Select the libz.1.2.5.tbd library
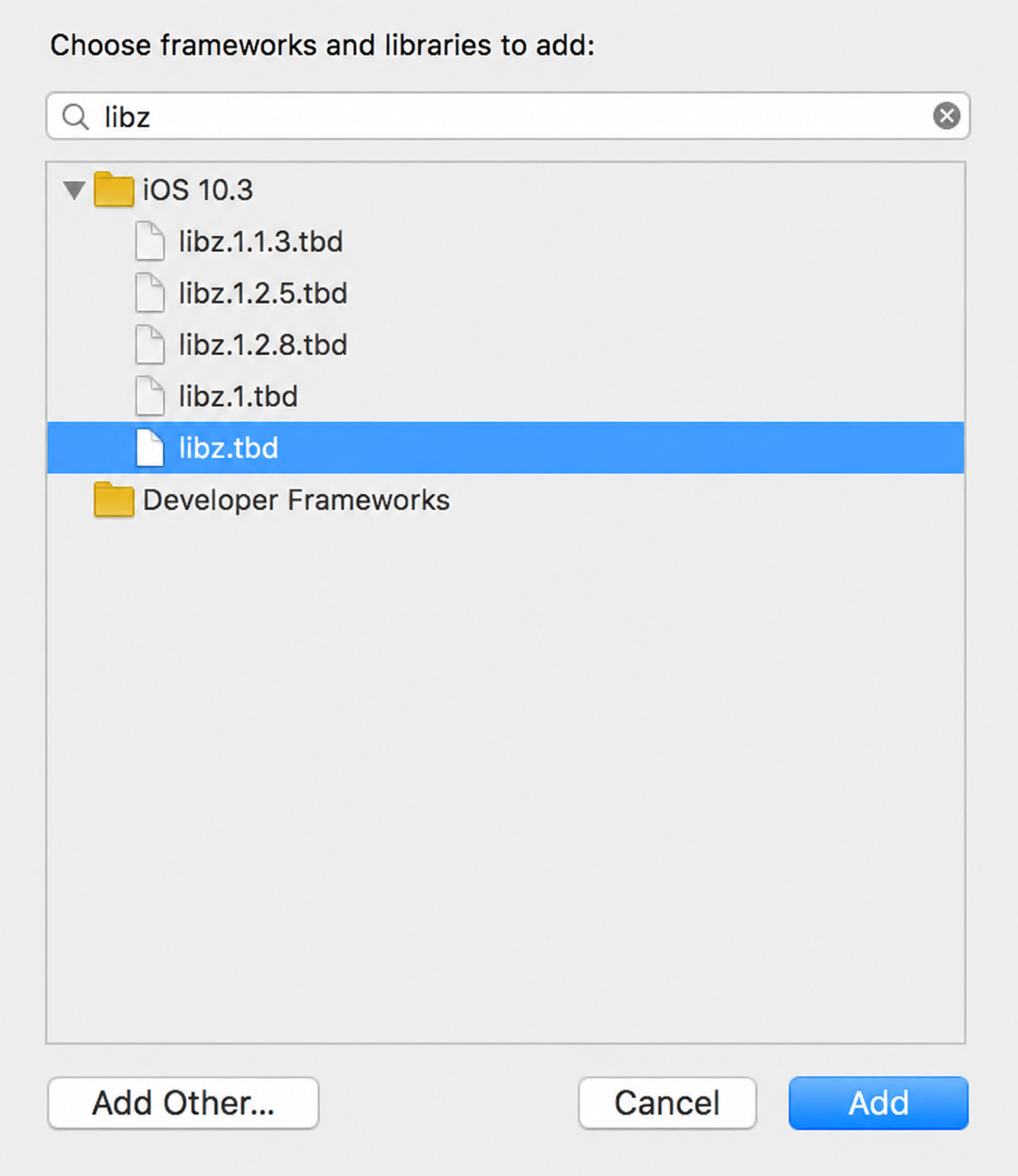The image size is (1018, 1176). [263, 293]
